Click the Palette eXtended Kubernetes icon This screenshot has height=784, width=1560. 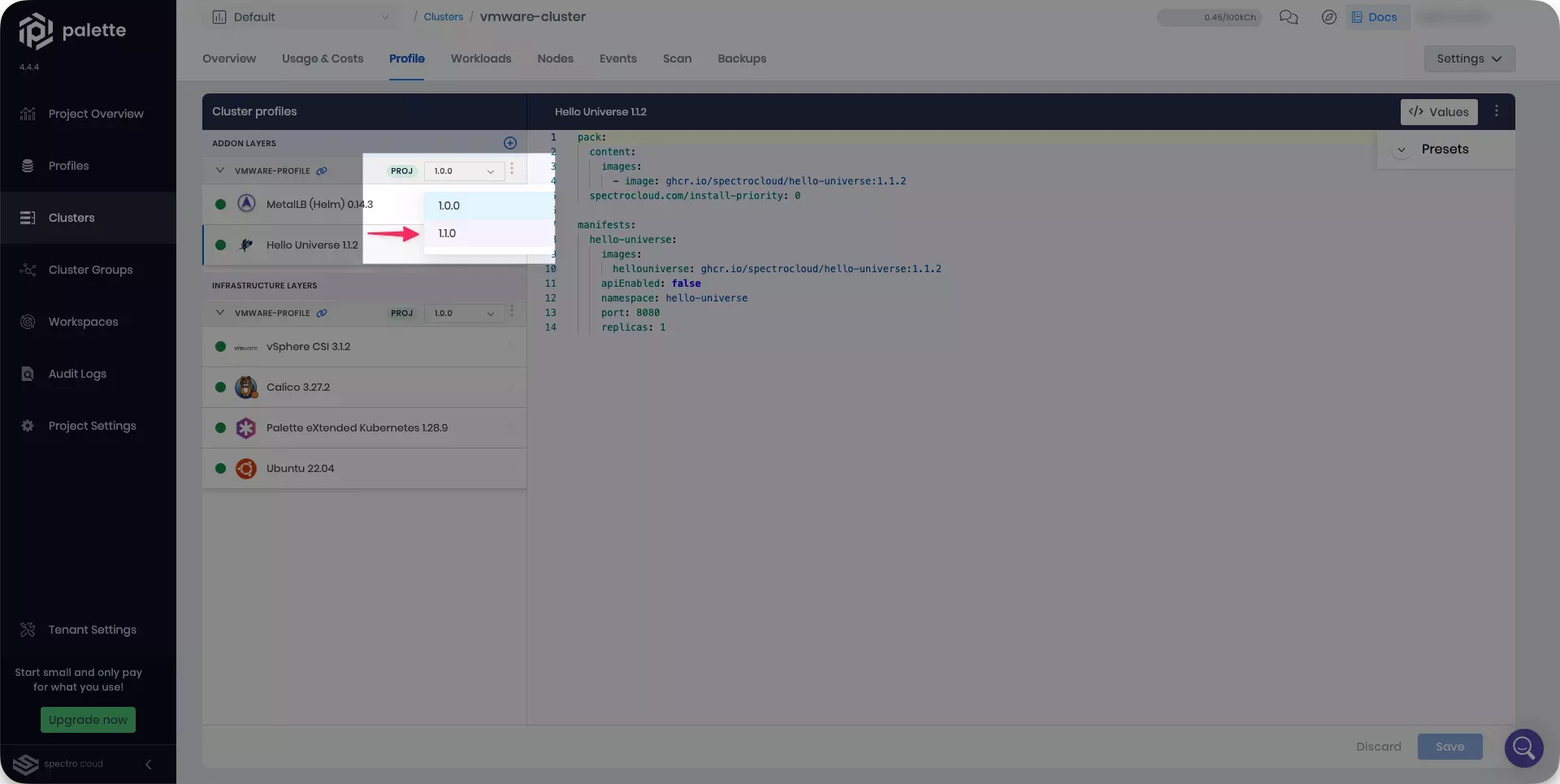click(246, 428)
